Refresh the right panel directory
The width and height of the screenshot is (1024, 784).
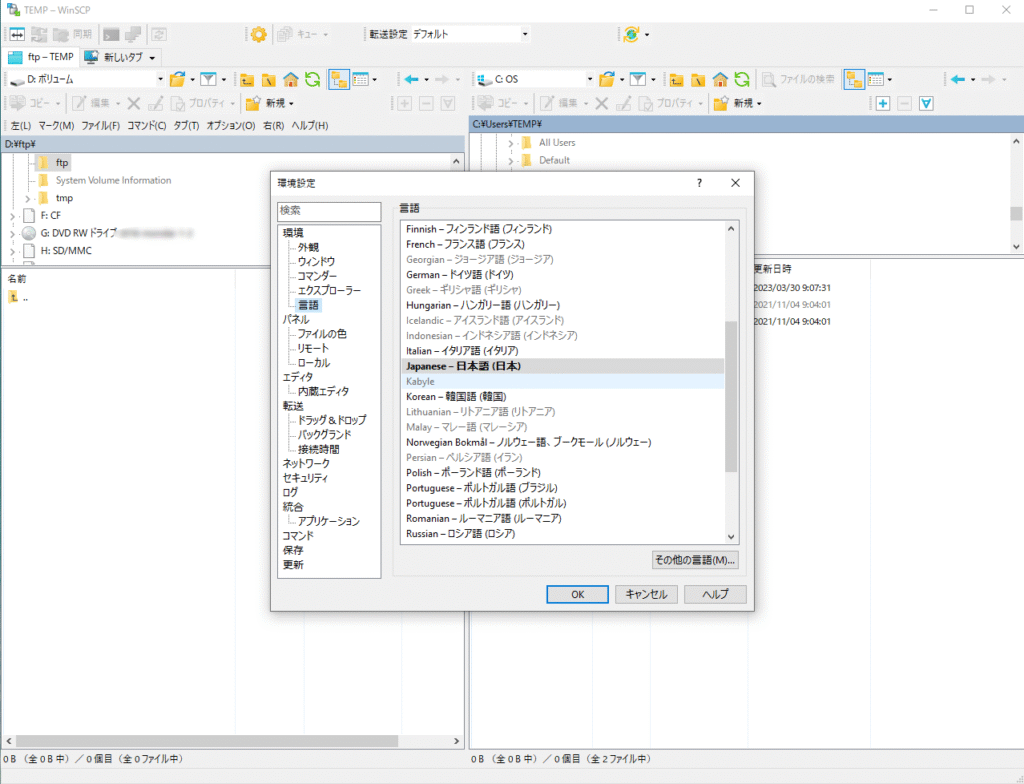(742, 79)
